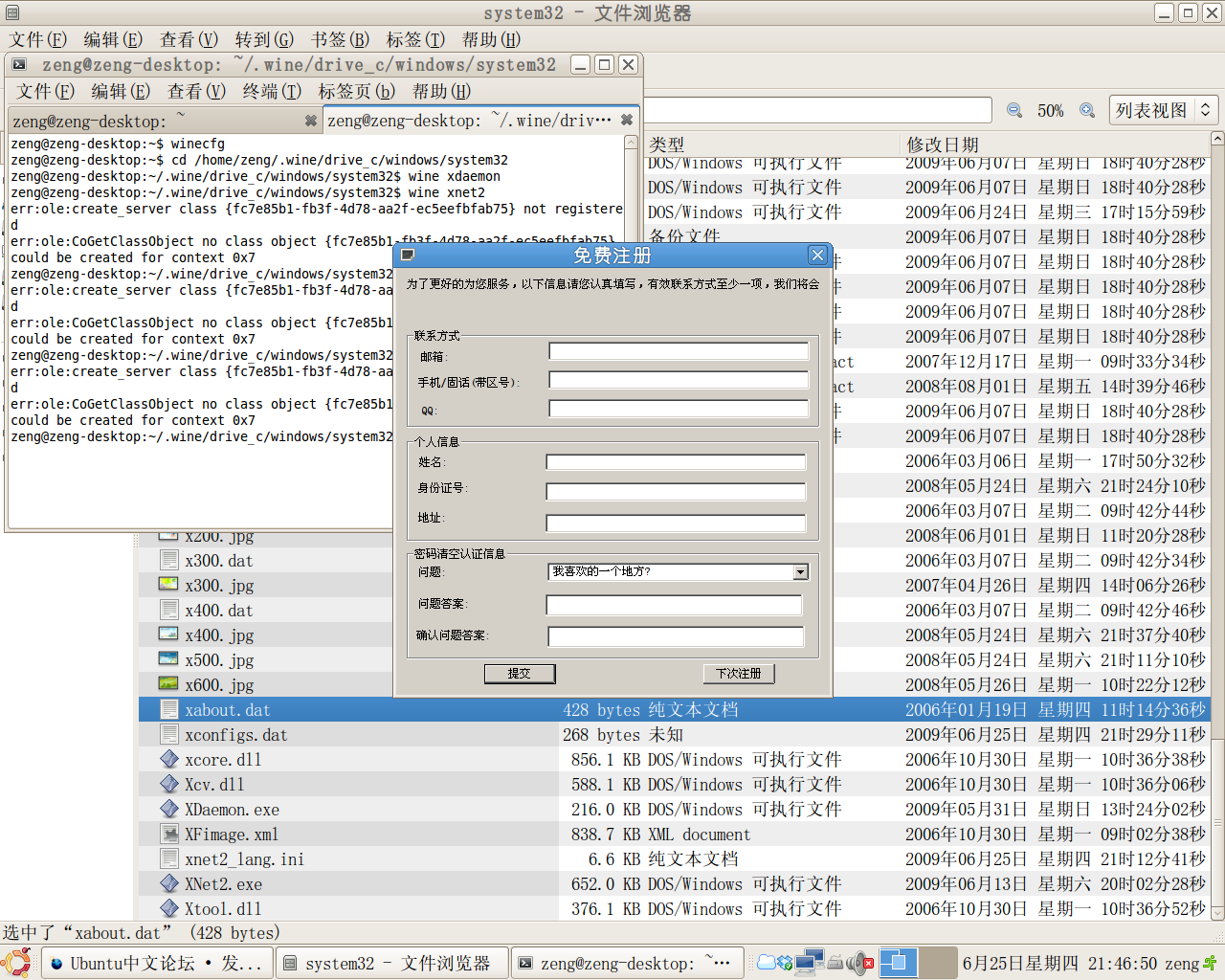Click the x300.jpg thumbnail icon
The width and height of the screenshot is (1225, 980).
coord(168,585)
